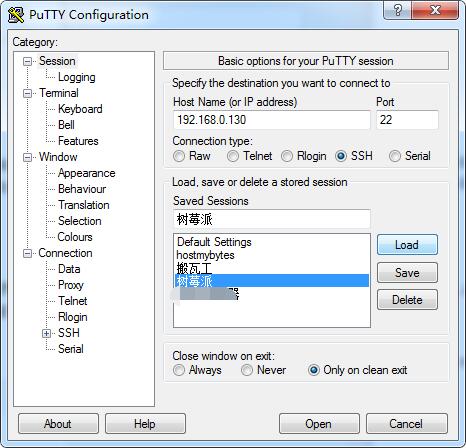466x448 pixels.
Task: Collapse the Connection tree node
Action: click(27, 253)
